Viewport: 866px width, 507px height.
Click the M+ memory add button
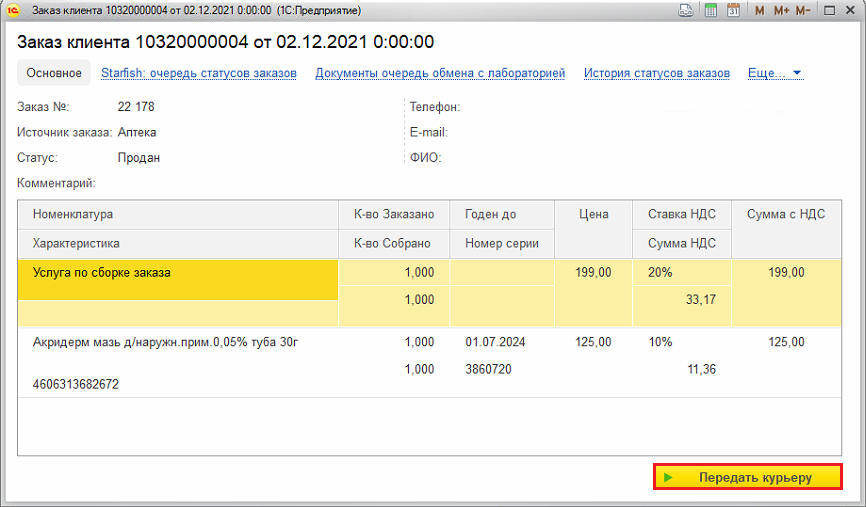coord(780,10)
